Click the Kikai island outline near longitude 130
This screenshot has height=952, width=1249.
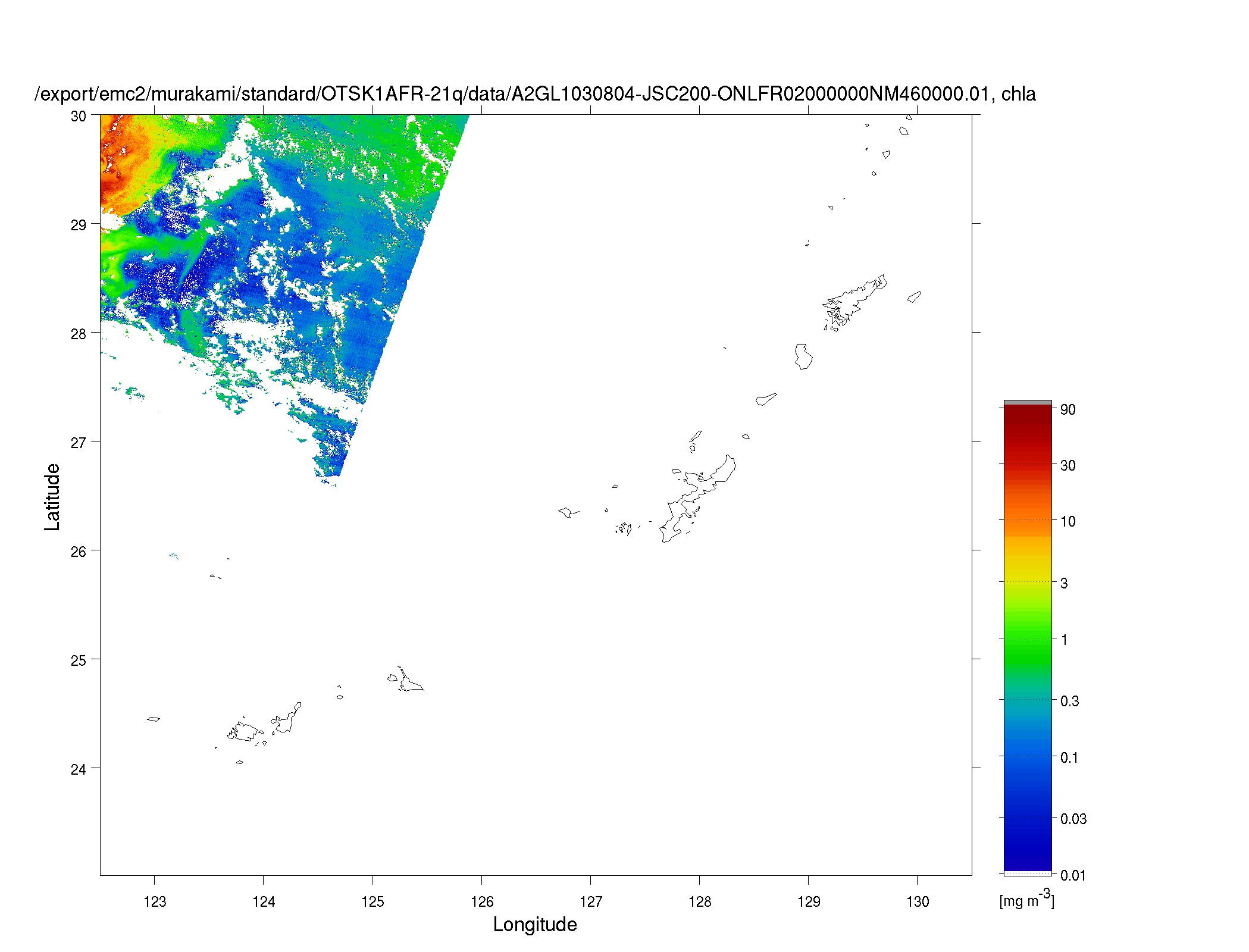point(914,296)
